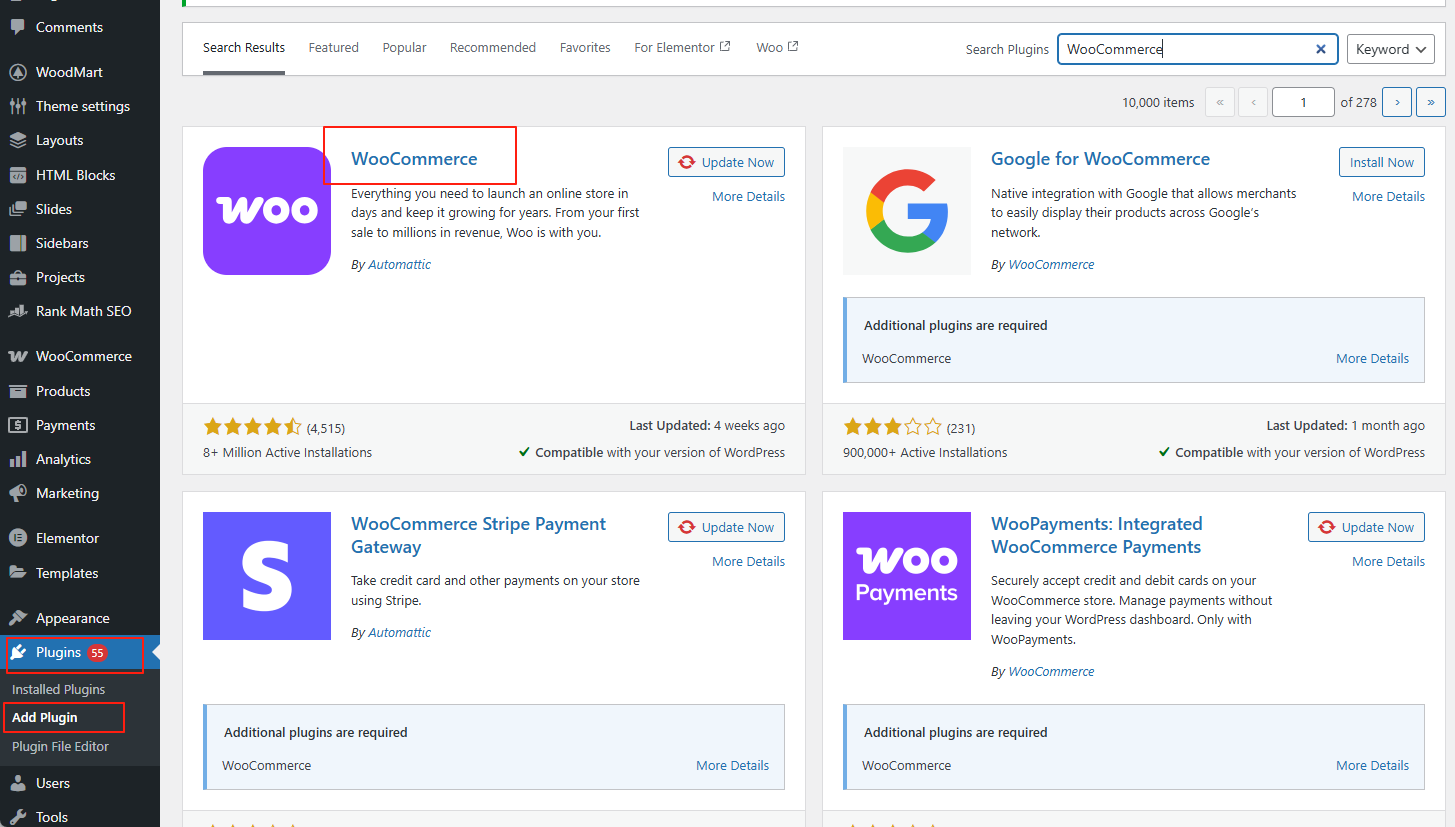The width and height of the screenshot is (1455, 827).
Task: Open WoodMart theme options
Action: [x=64, y=71]
